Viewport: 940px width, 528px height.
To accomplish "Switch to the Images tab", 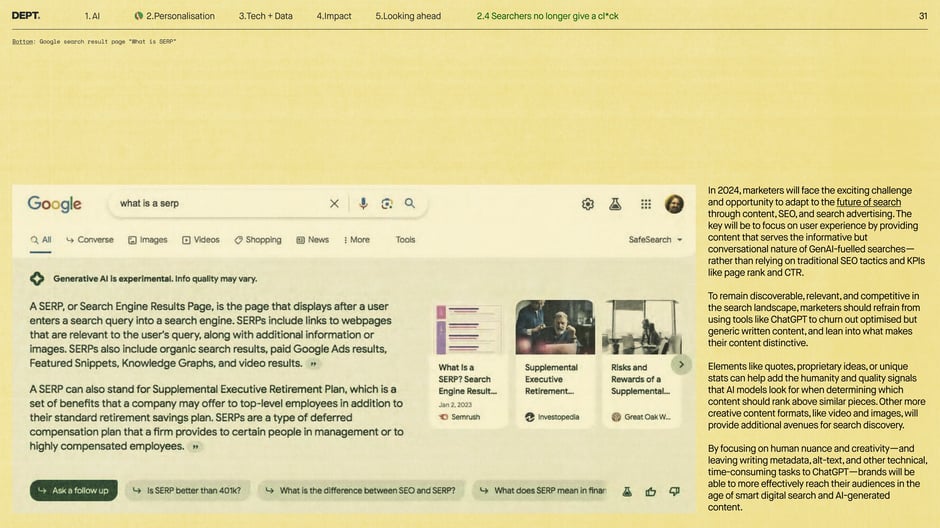I will click(x=147, y=240).
